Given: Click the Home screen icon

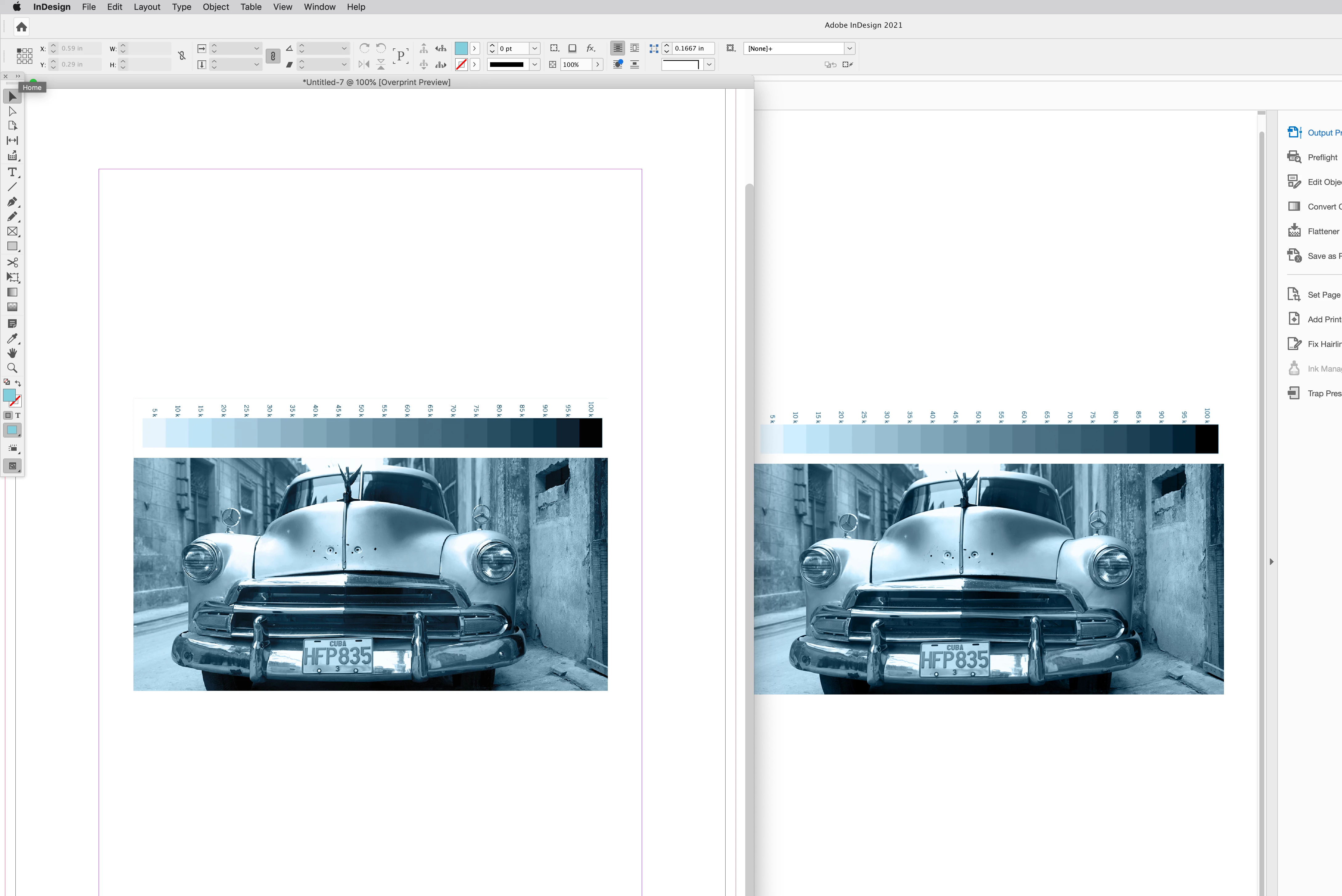Looking at the screenshot, I should click(22, 27).
